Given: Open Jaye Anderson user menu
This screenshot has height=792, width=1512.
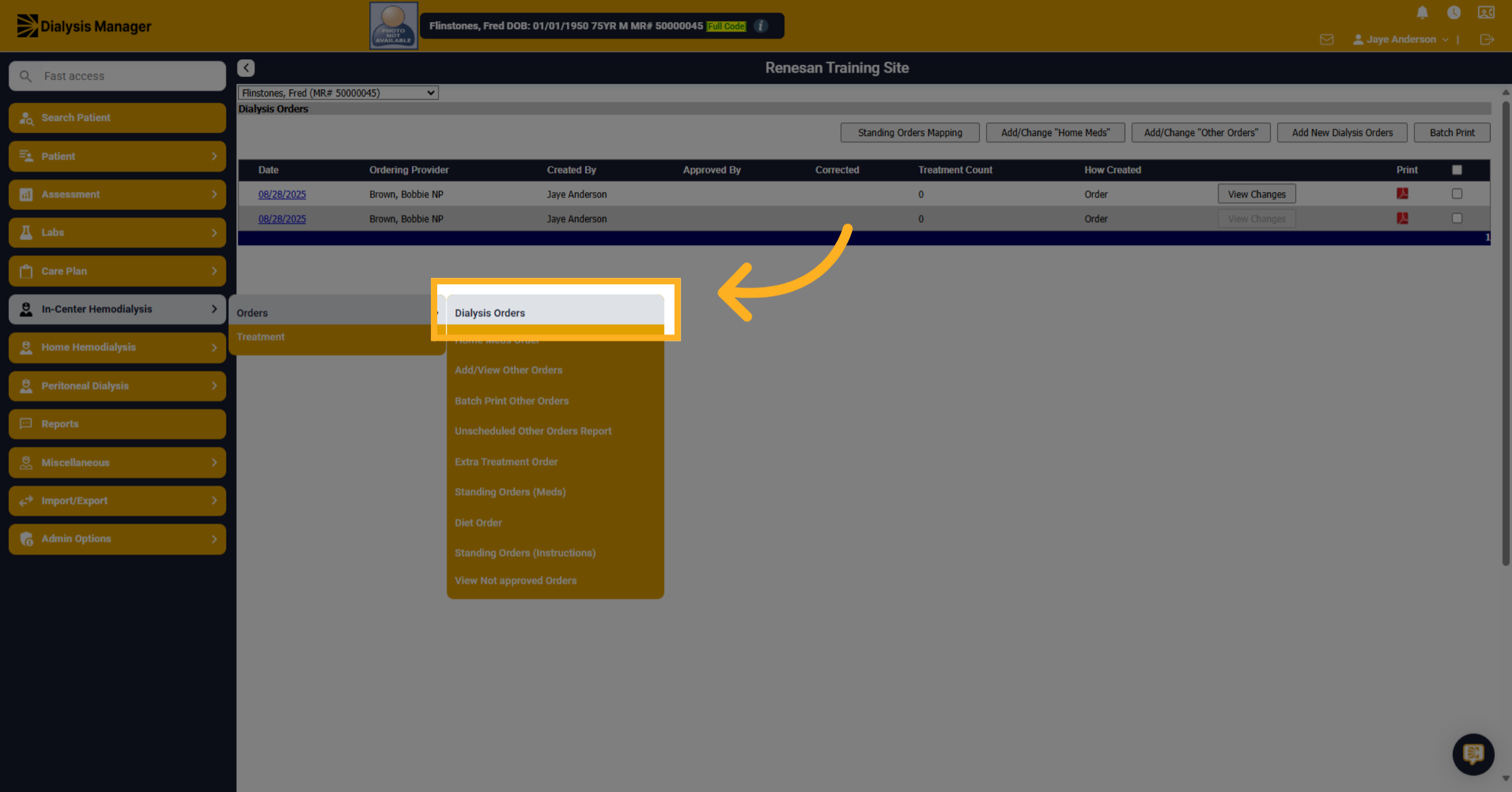Looking at the screenshot, I should [1400, 39].
